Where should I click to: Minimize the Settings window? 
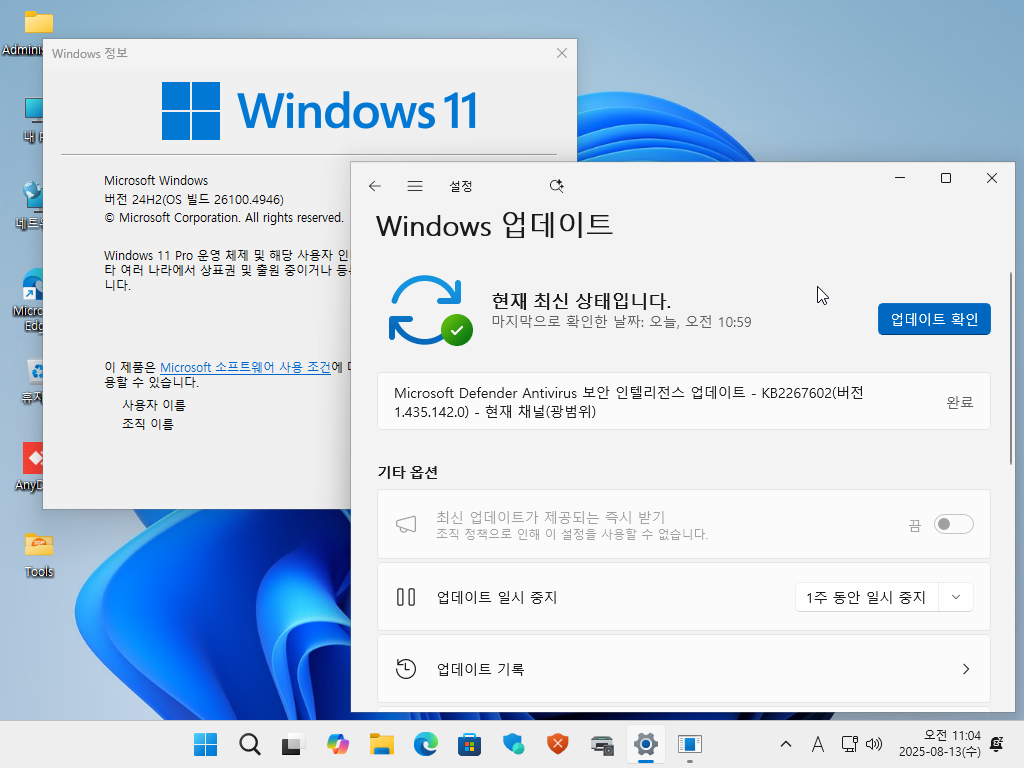click(900, 178)
